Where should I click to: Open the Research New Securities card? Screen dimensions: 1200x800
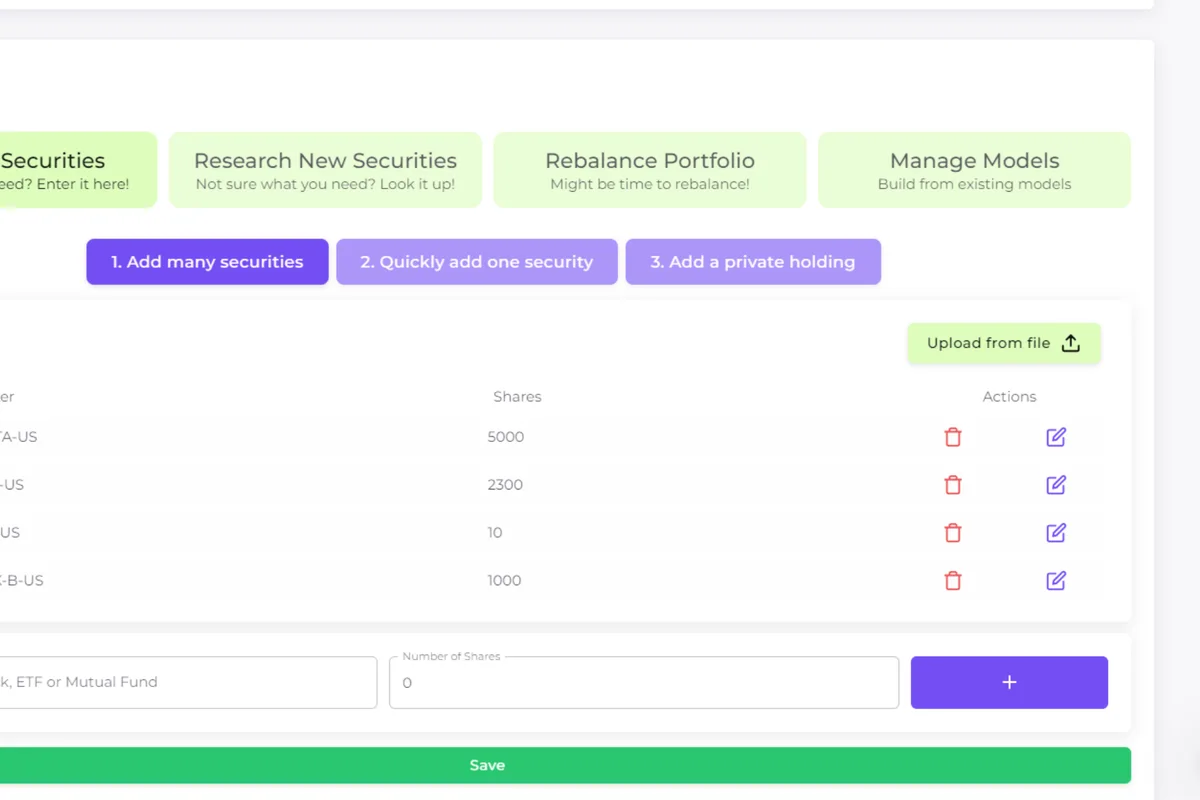tap(325, 170)
